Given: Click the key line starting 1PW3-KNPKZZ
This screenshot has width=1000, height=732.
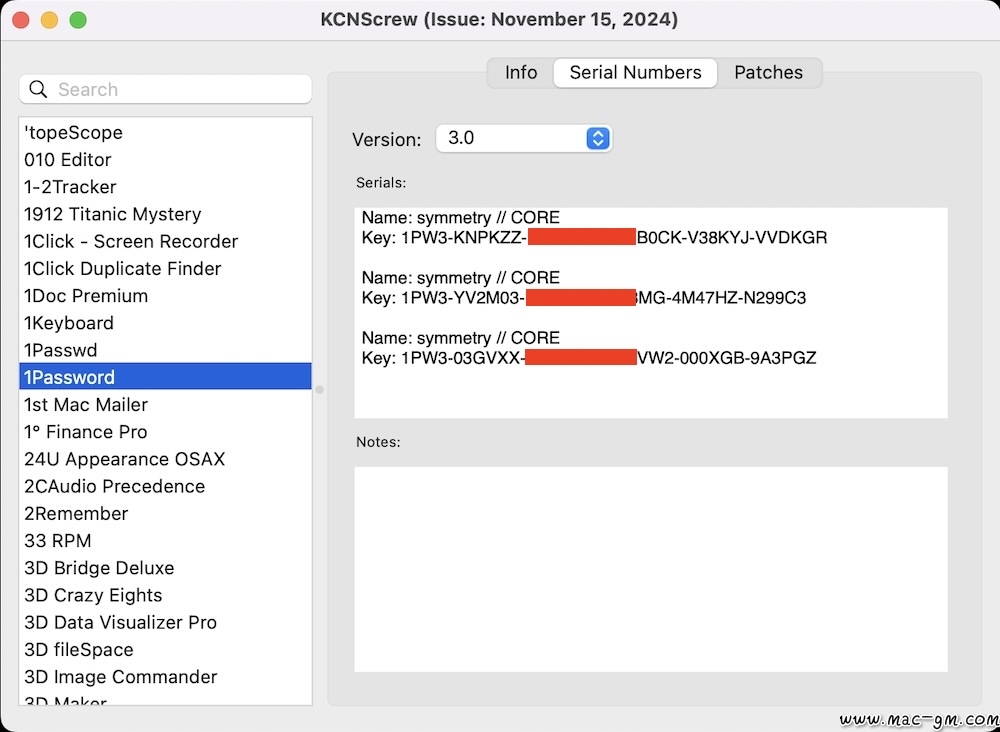Looking at the screenshot, I should pyautogui.click(x=594, y=238).
